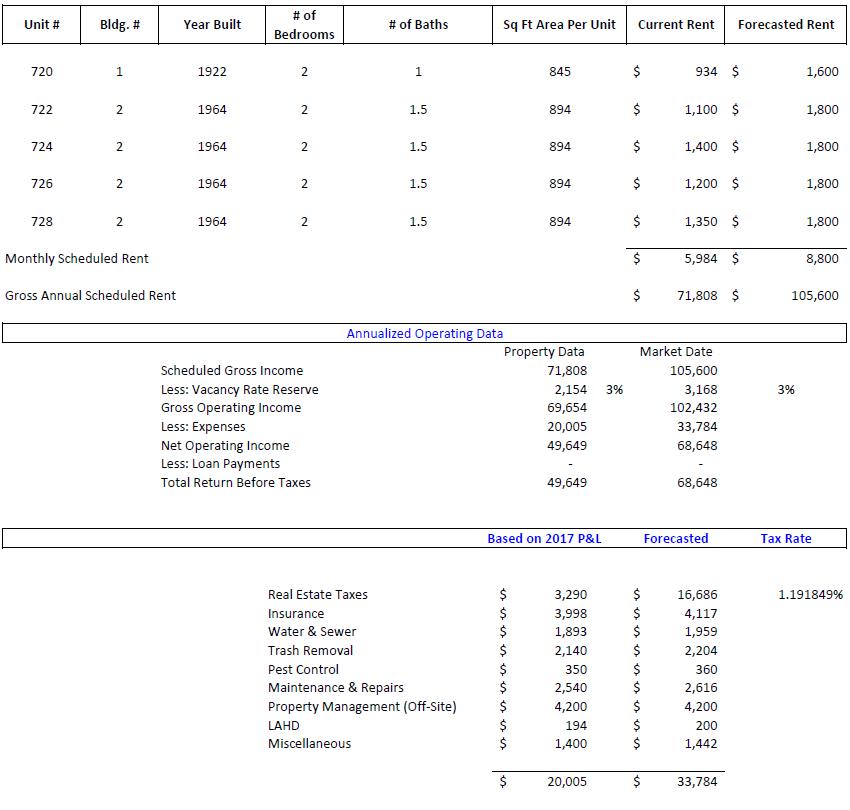
Task: Select 'Sq Ft Area Per Unit' header
Action: click(x=559, y=24)
